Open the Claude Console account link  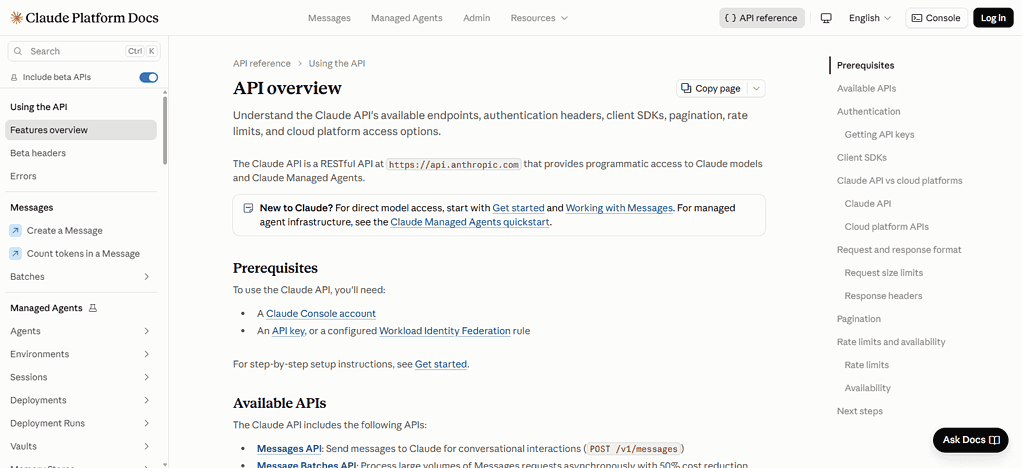click(321, 314)
